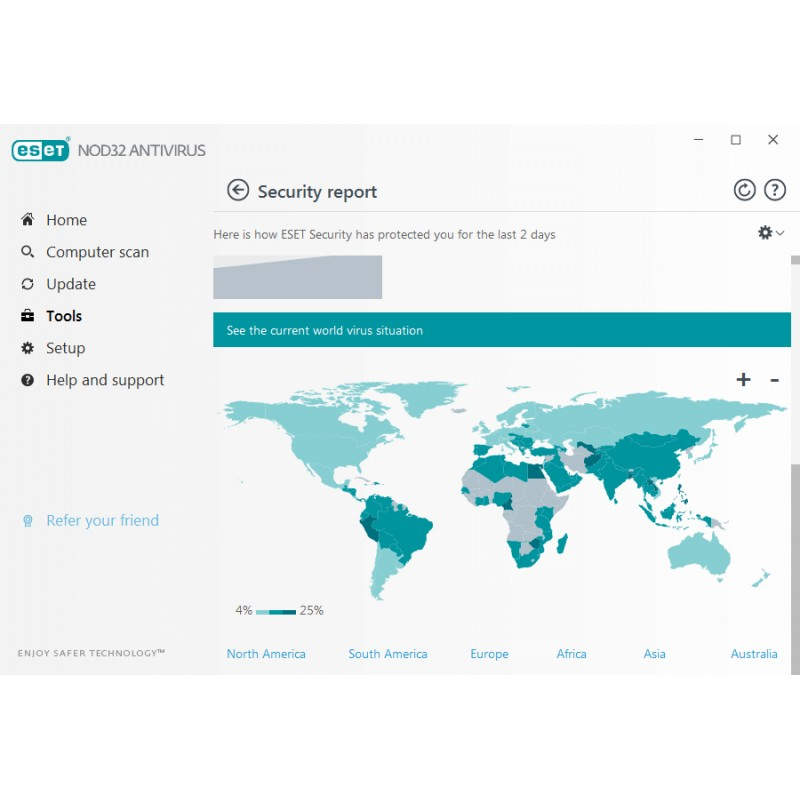Zoom in on map with plus icon
This screenshot has height=800, width=800.
[743, 380]
